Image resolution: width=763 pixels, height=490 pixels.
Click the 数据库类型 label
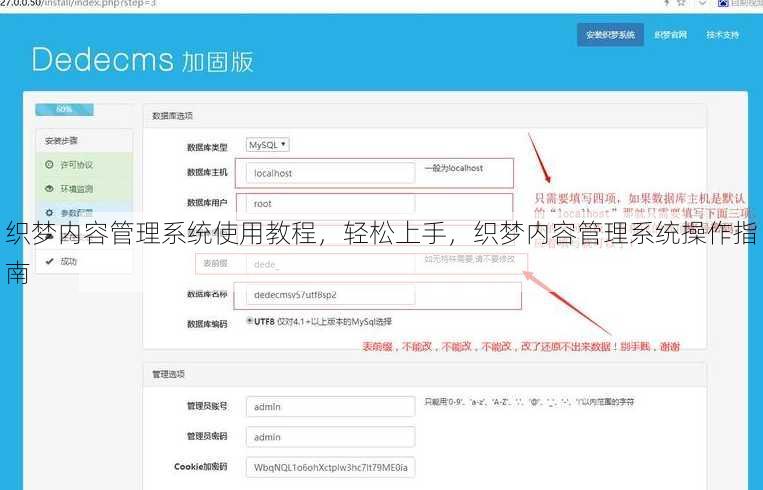tap(207, 147)
